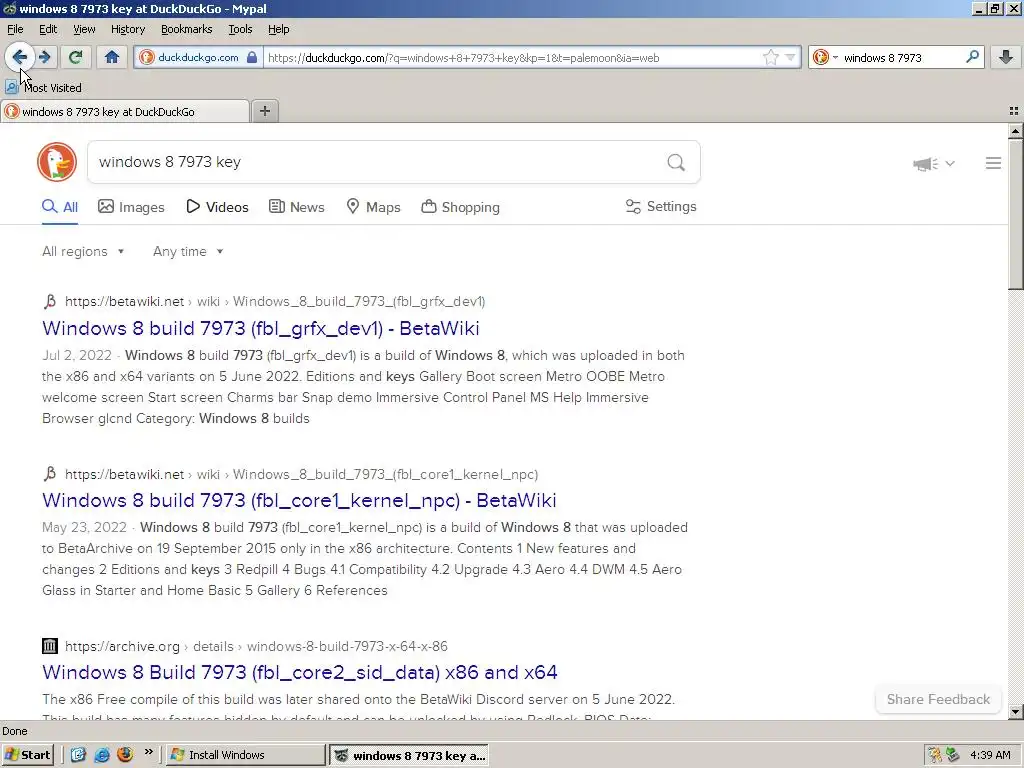Open the View menu

[84, 29]
